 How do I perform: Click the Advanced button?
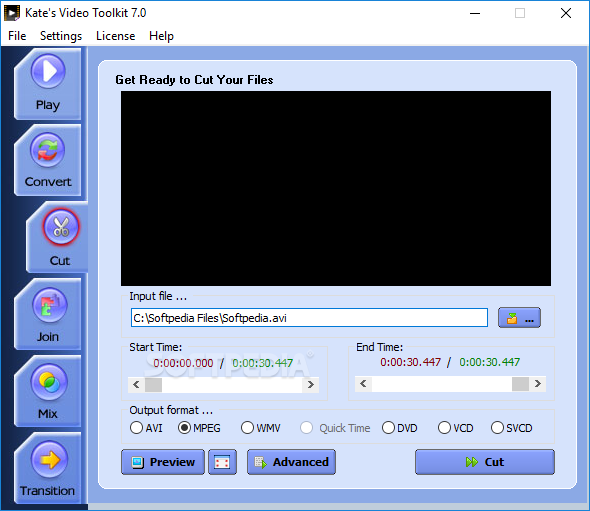pyautogui.click(x=291, y=462)
